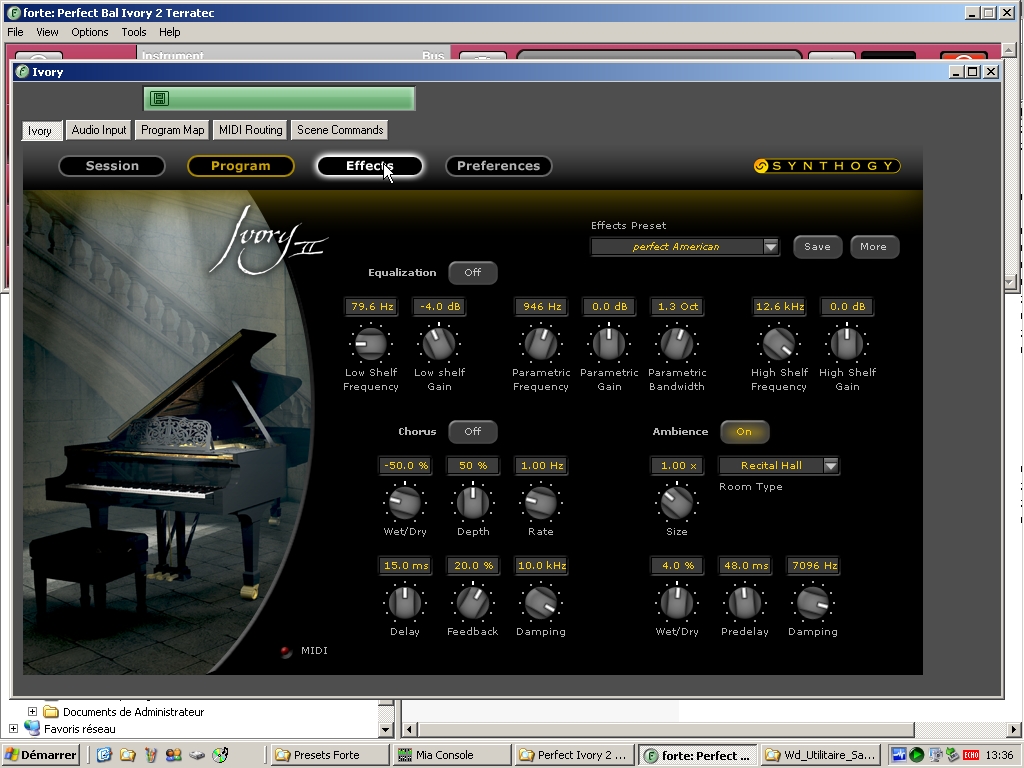Switch to Presets Forte taskbar window
Screen dimensions: 1024x768
click(x=329, y=755)
